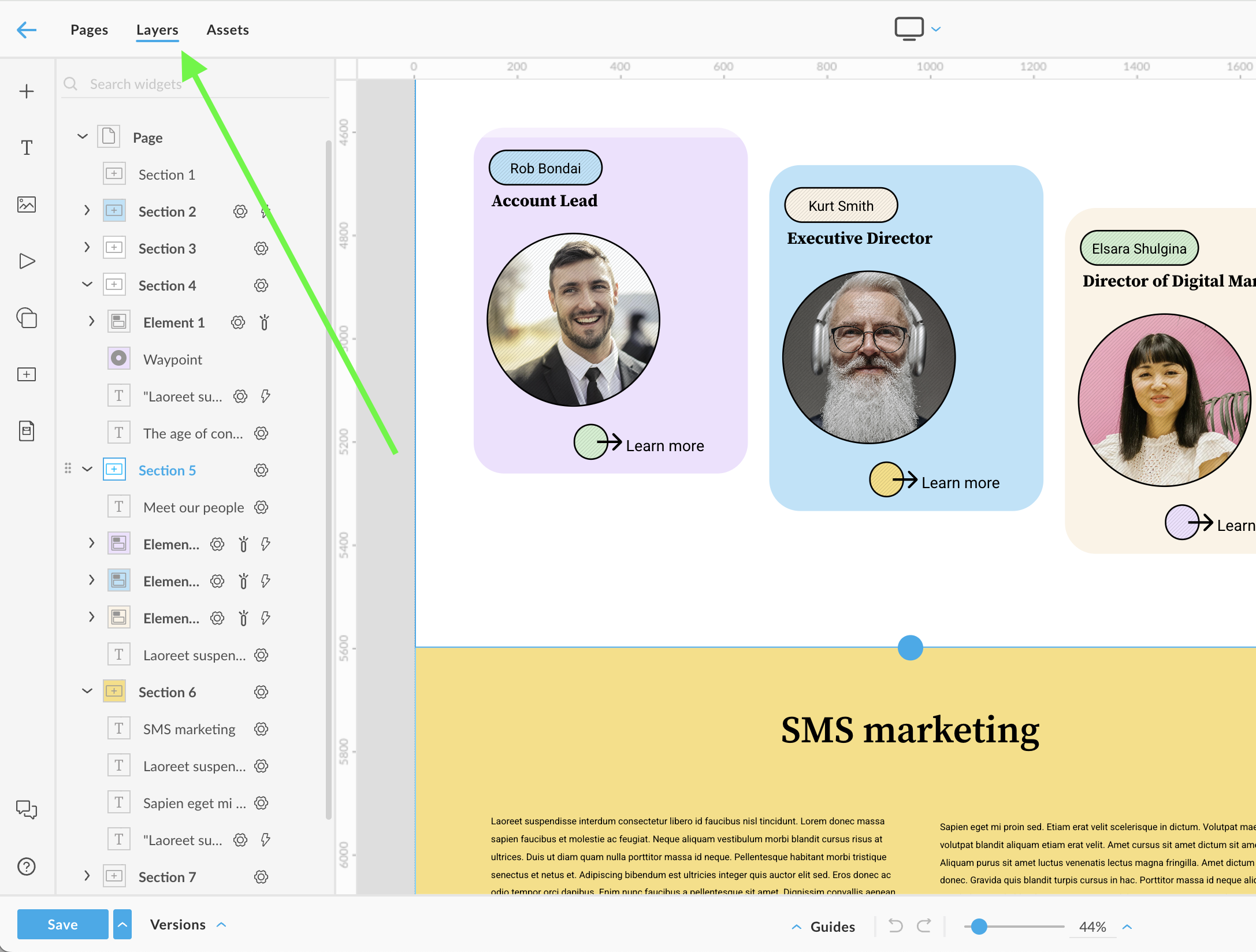Switch to the Assets tab
This screenshot has width=1256, height=952.
tap(228, 29)
